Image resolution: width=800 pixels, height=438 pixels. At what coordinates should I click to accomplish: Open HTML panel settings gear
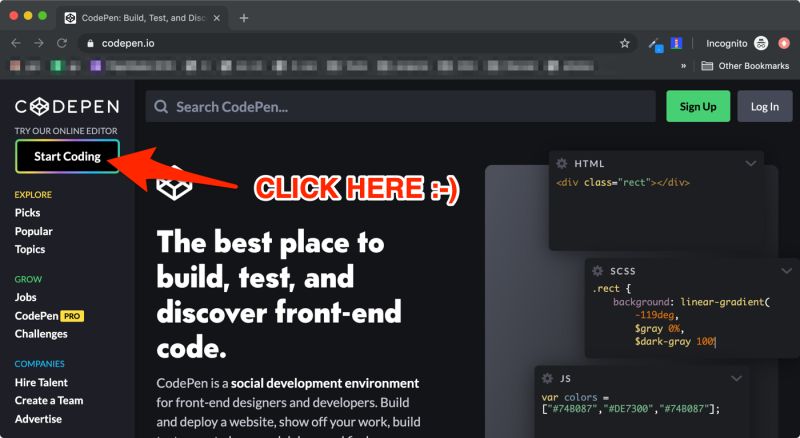click(x=562, y=163)
